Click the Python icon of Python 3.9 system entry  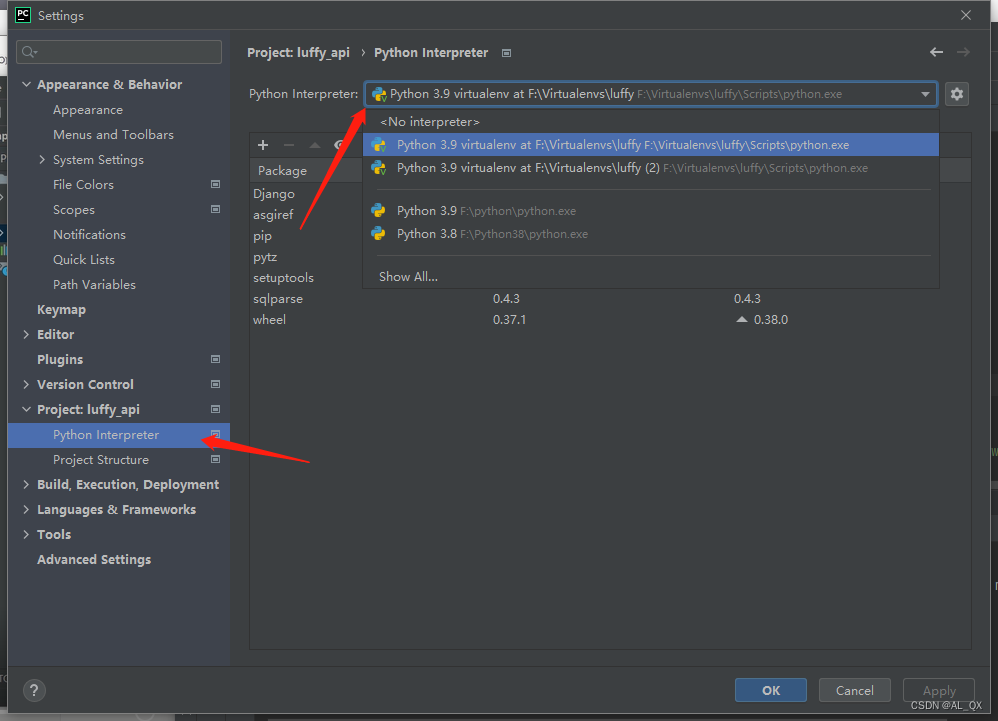(379, 211)
